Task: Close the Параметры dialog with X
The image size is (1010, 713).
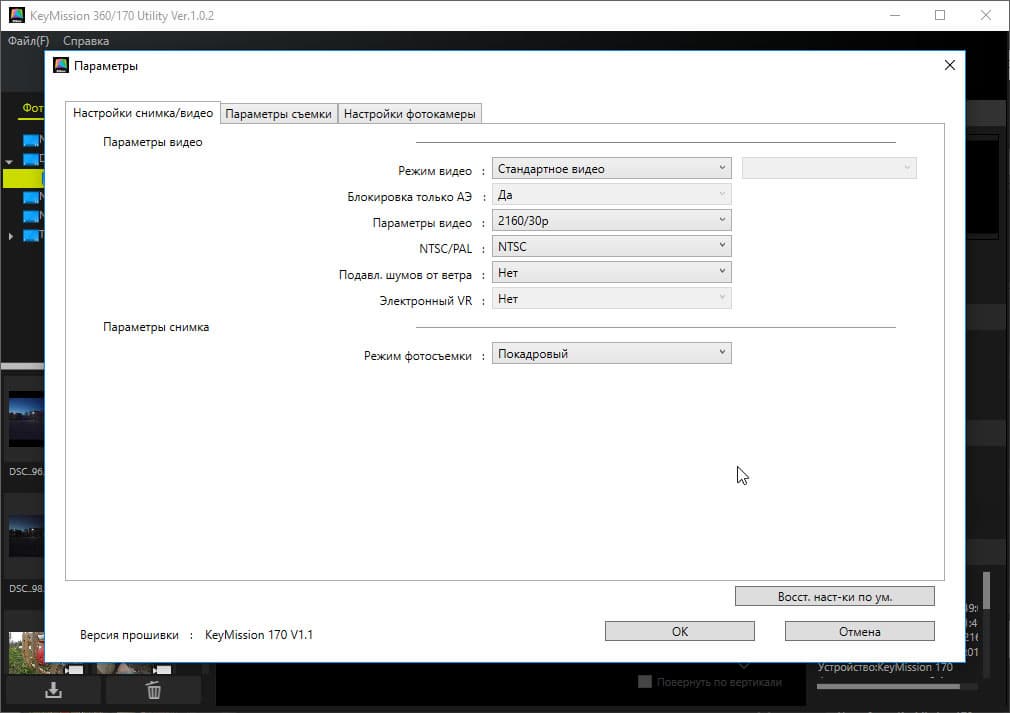Action: pos(949,65)
